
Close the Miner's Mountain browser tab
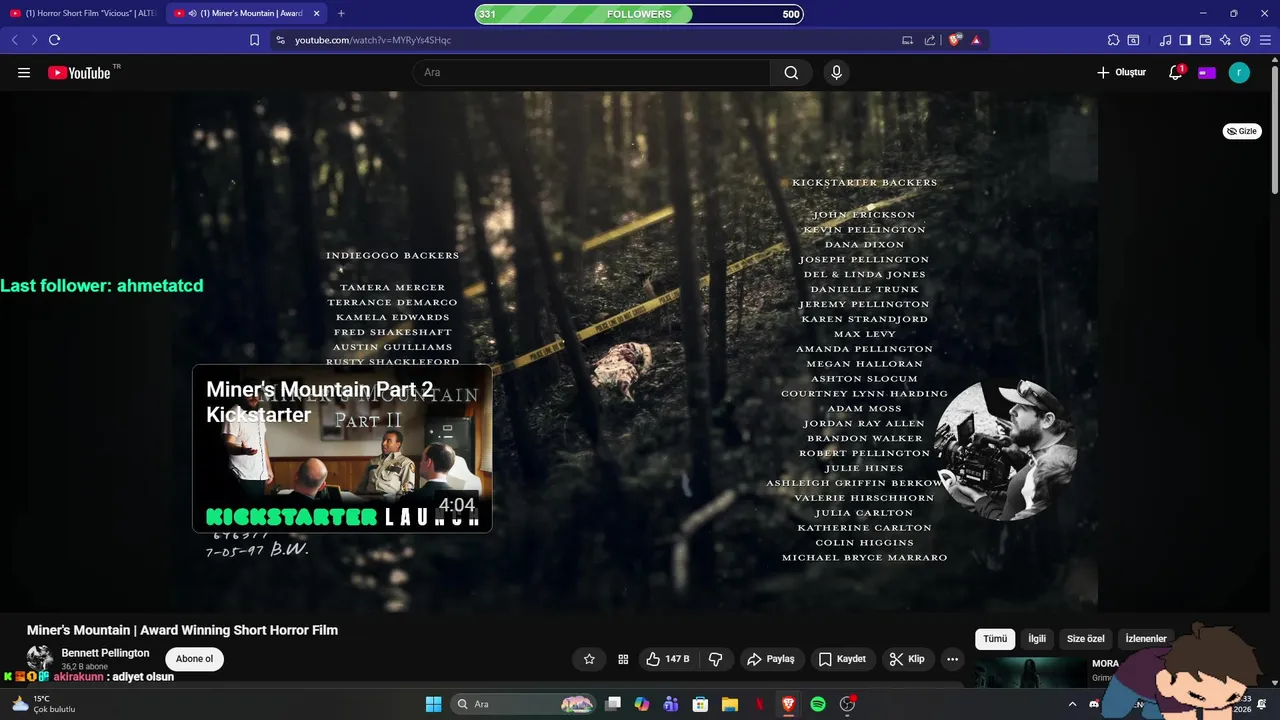[317, 13]
